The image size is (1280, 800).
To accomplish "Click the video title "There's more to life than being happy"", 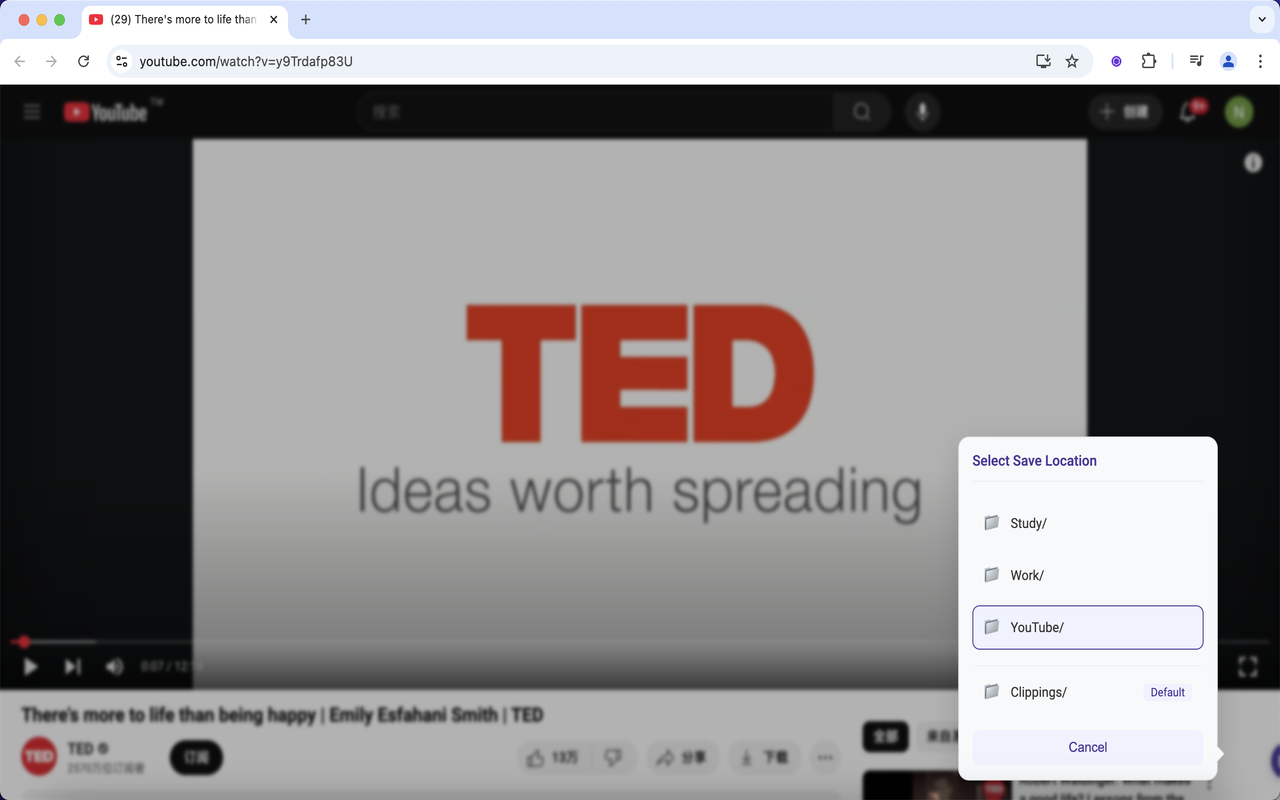I will coord(168,715).
